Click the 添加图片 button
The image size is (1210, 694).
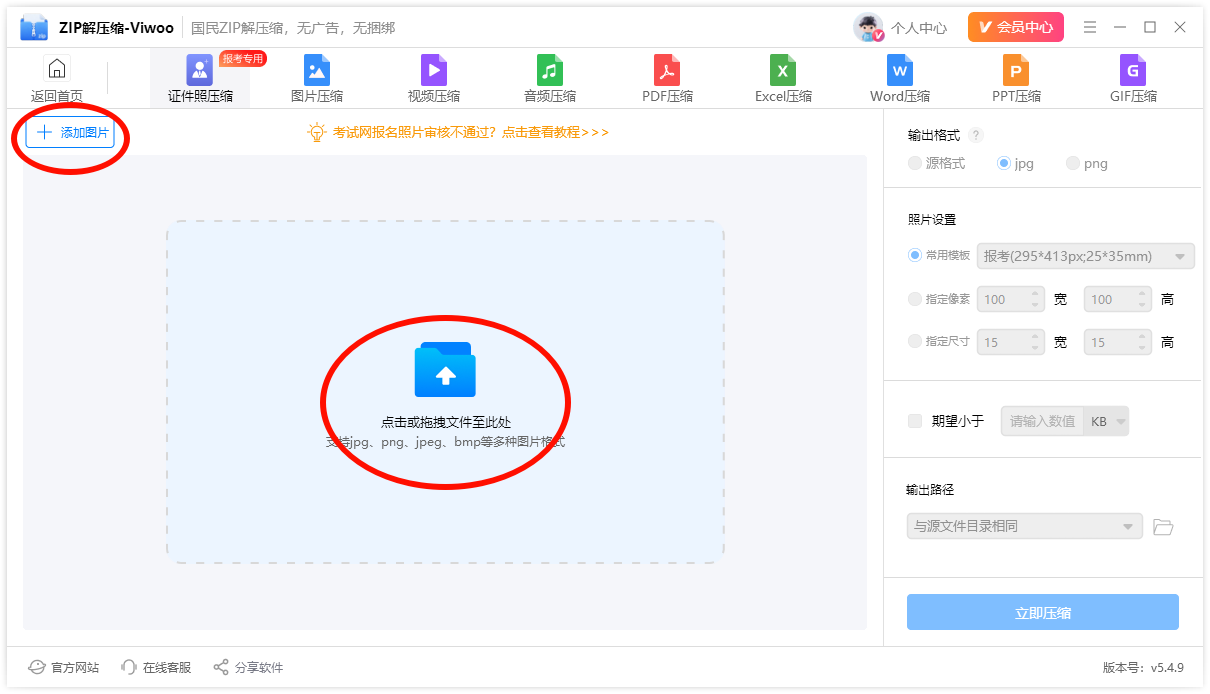[x=72, y=132]
